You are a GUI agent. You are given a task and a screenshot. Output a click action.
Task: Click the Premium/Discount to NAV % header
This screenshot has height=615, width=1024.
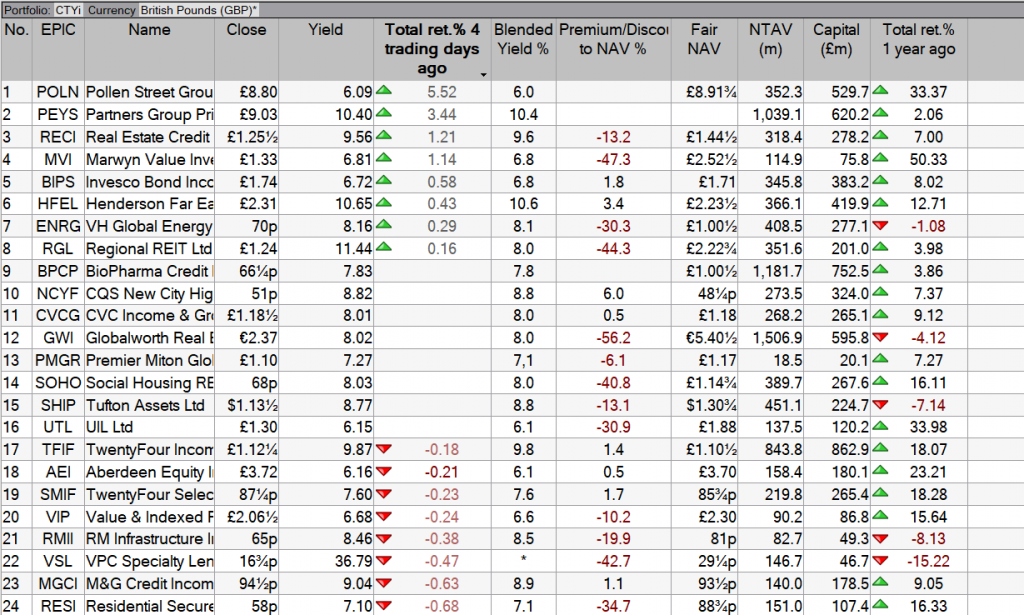click(x=613, y=39)
